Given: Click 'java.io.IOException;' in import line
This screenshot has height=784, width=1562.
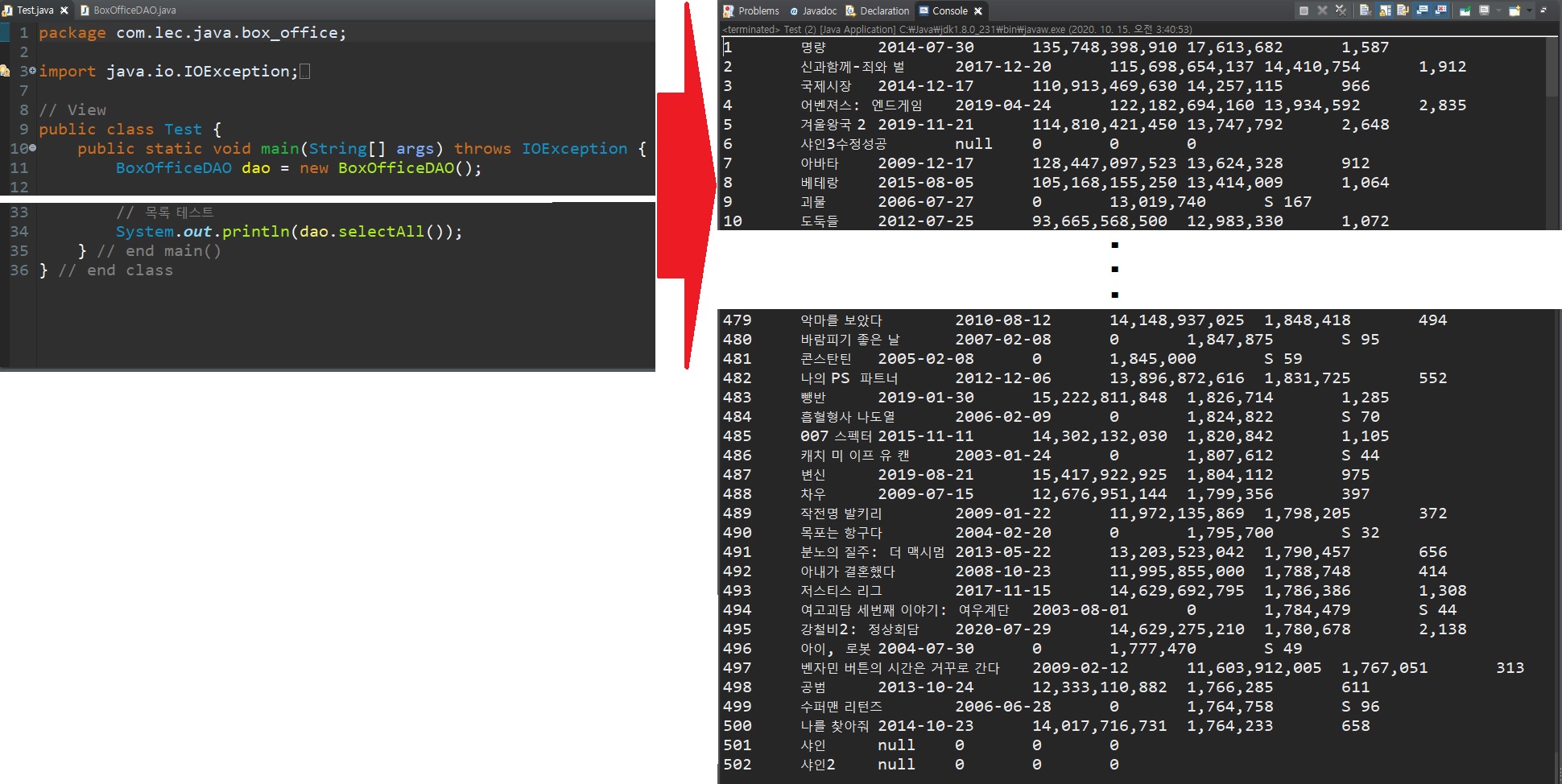Looking at the screenshot, I should pos(202,72).
